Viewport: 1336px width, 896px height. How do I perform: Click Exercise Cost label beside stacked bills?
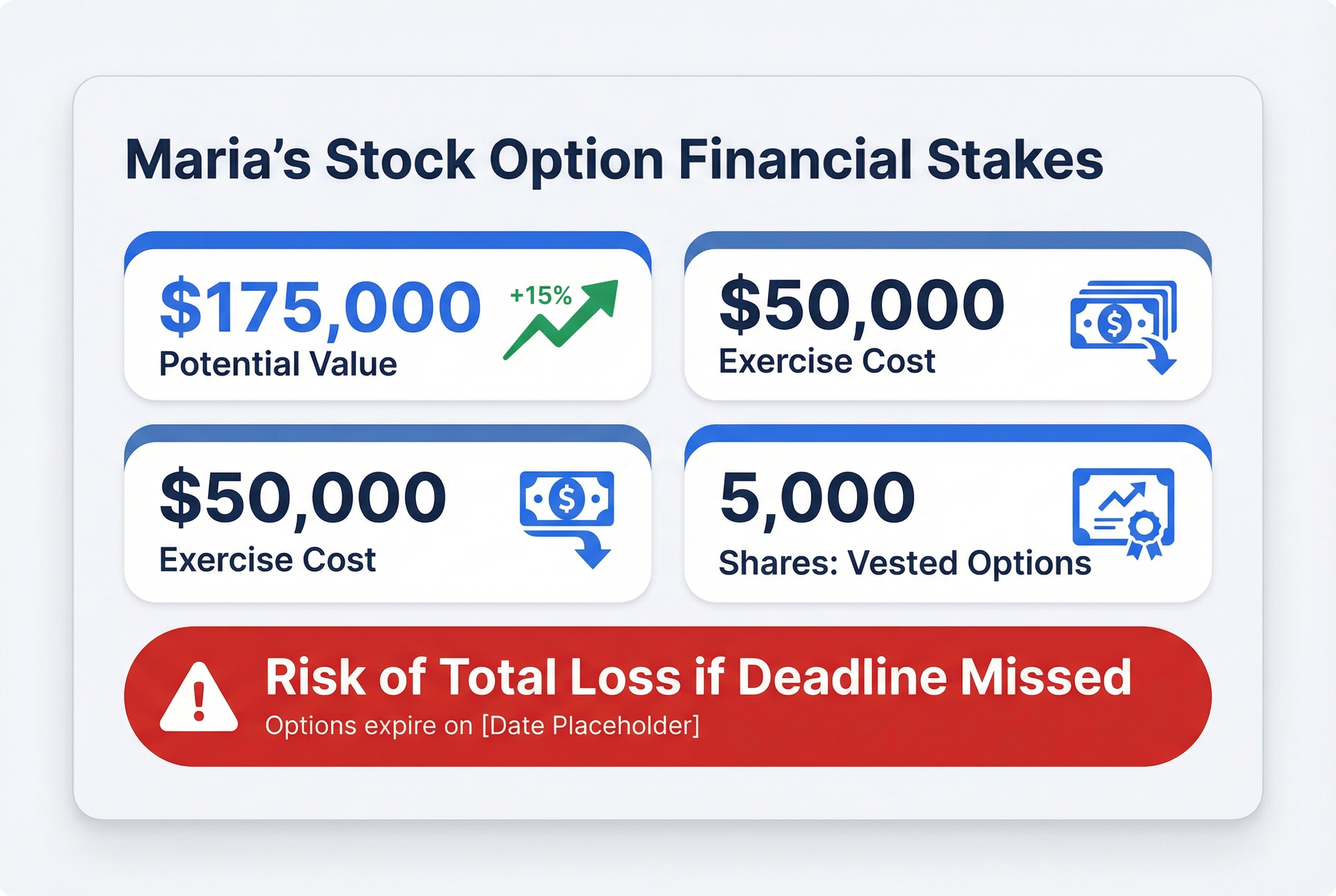pyautogui.click(x=827, y=361)
